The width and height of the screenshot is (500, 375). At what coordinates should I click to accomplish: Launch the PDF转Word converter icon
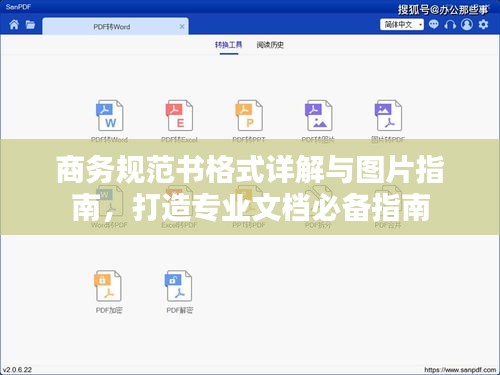(110, 115)
